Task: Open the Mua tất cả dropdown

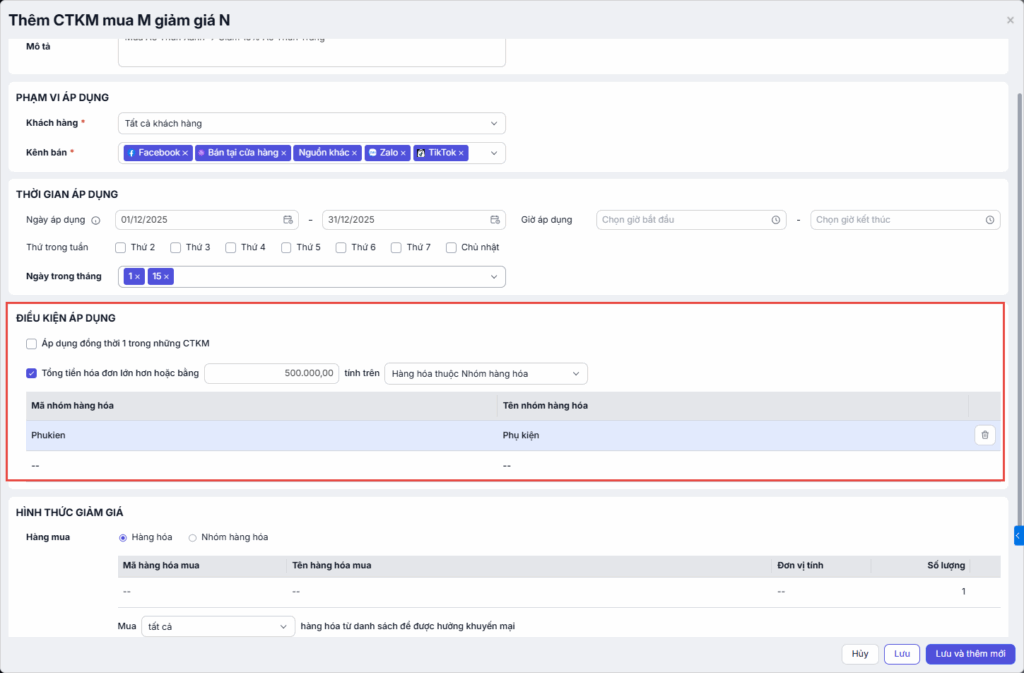Action: (x=217, y=626)
